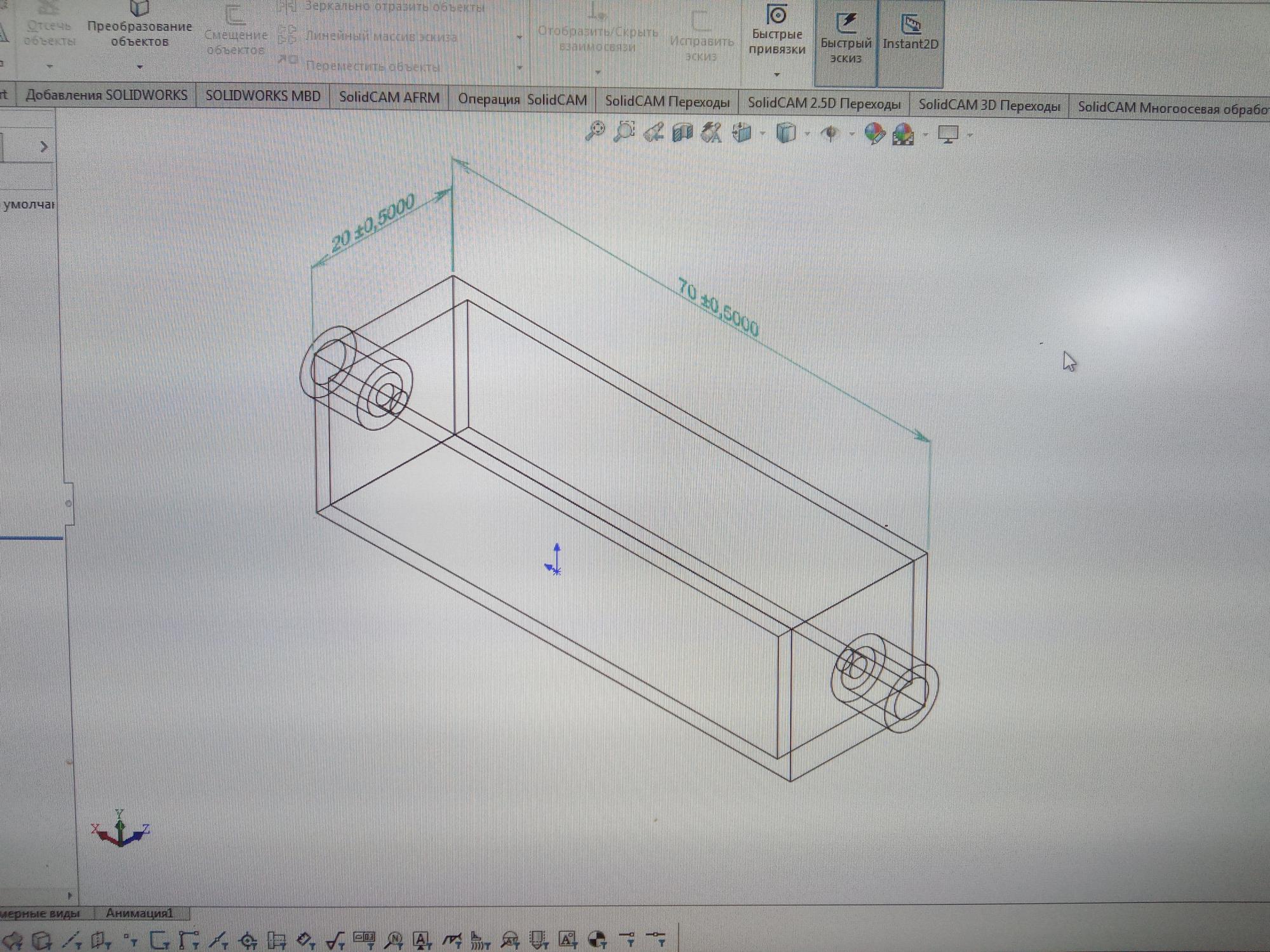Toggle the Instant2D button
Screen dimensions: 1270x952
click(910, 37)
